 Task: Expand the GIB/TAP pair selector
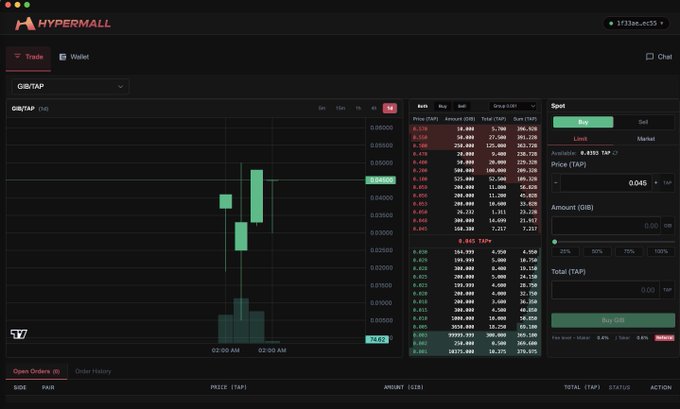pos(70,86)
